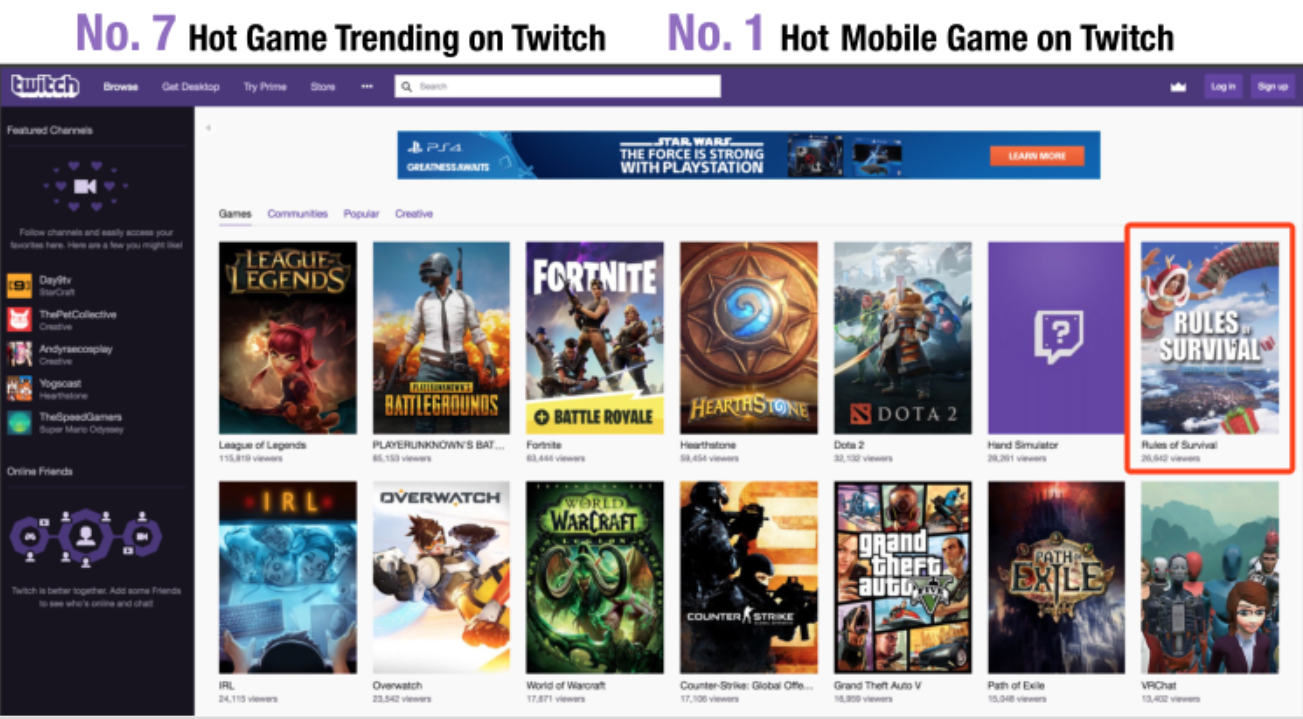Open Yogscast channel avatar
This screenshot has width=1303, height=719.
pyautogui.click(x=19, y=388)
